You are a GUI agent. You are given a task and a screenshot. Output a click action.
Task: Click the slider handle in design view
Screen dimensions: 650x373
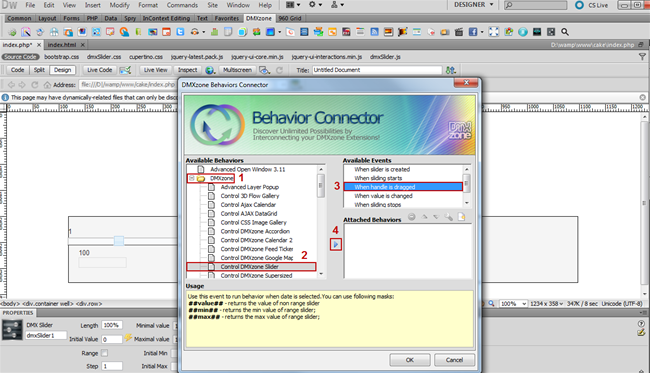point(119,240)
